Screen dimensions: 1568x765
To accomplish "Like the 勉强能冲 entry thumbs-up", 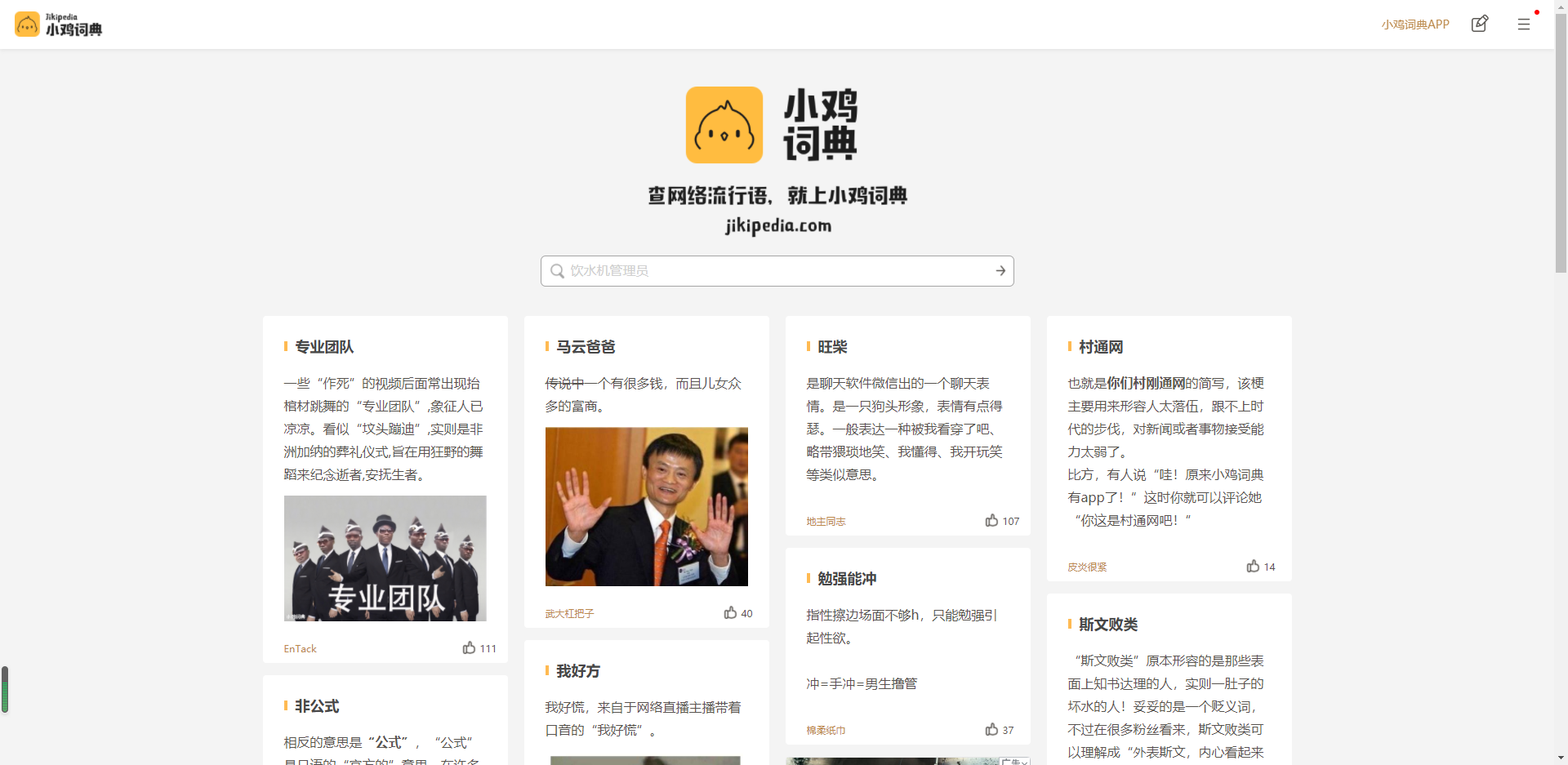I will [991, 729].
